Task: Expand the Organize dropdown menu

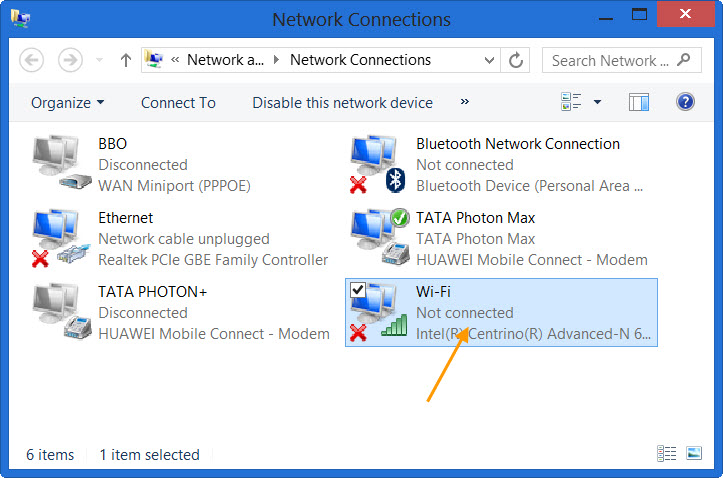Action: pyautogui.click(x=68, y=102)
